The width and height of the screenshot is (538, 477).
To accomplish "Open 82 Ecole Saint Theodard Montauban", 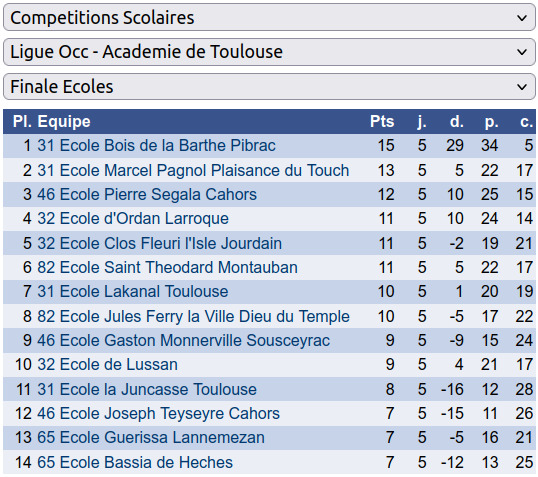I will 167,267.
